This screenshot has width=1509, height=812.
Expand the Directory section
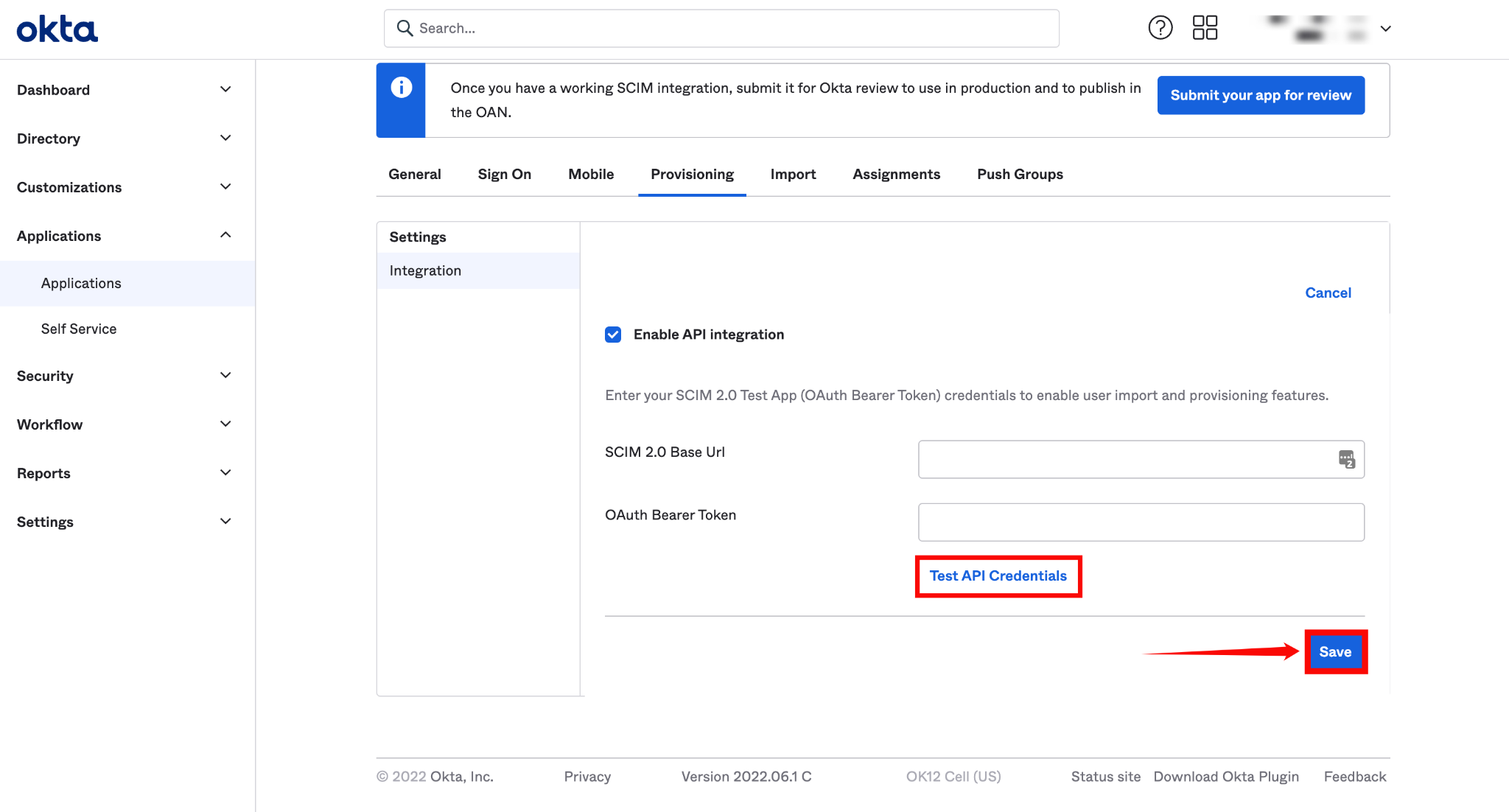pos(127,139)
